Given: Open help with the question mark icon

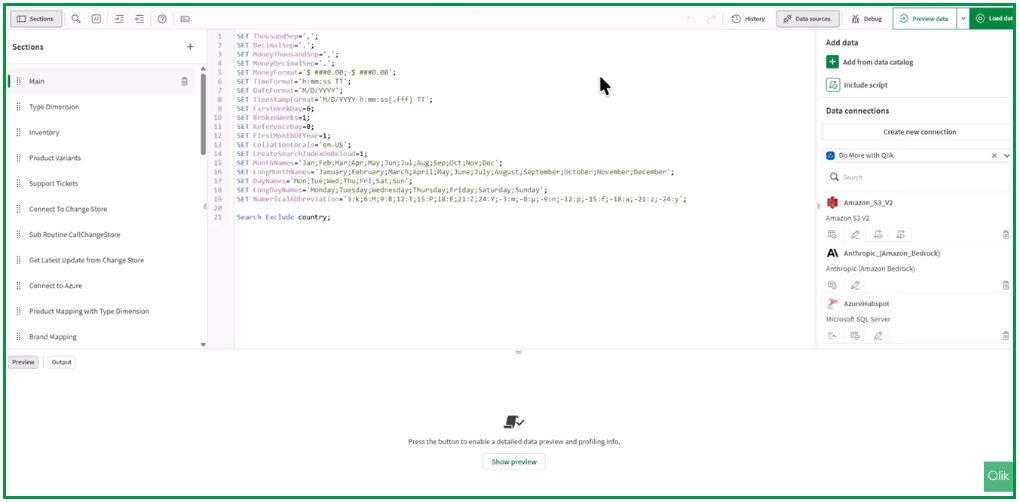Looking at the screenshot, I should tap(162, 19).
